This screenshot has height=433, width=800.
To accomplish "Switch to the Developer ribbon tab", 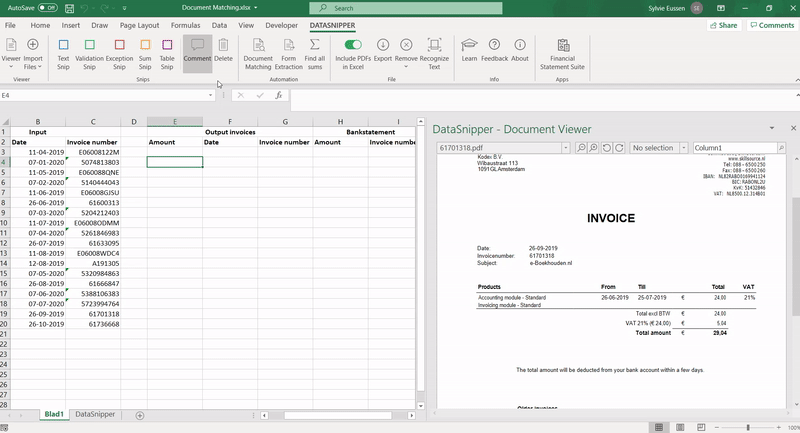I will (281, 25).
